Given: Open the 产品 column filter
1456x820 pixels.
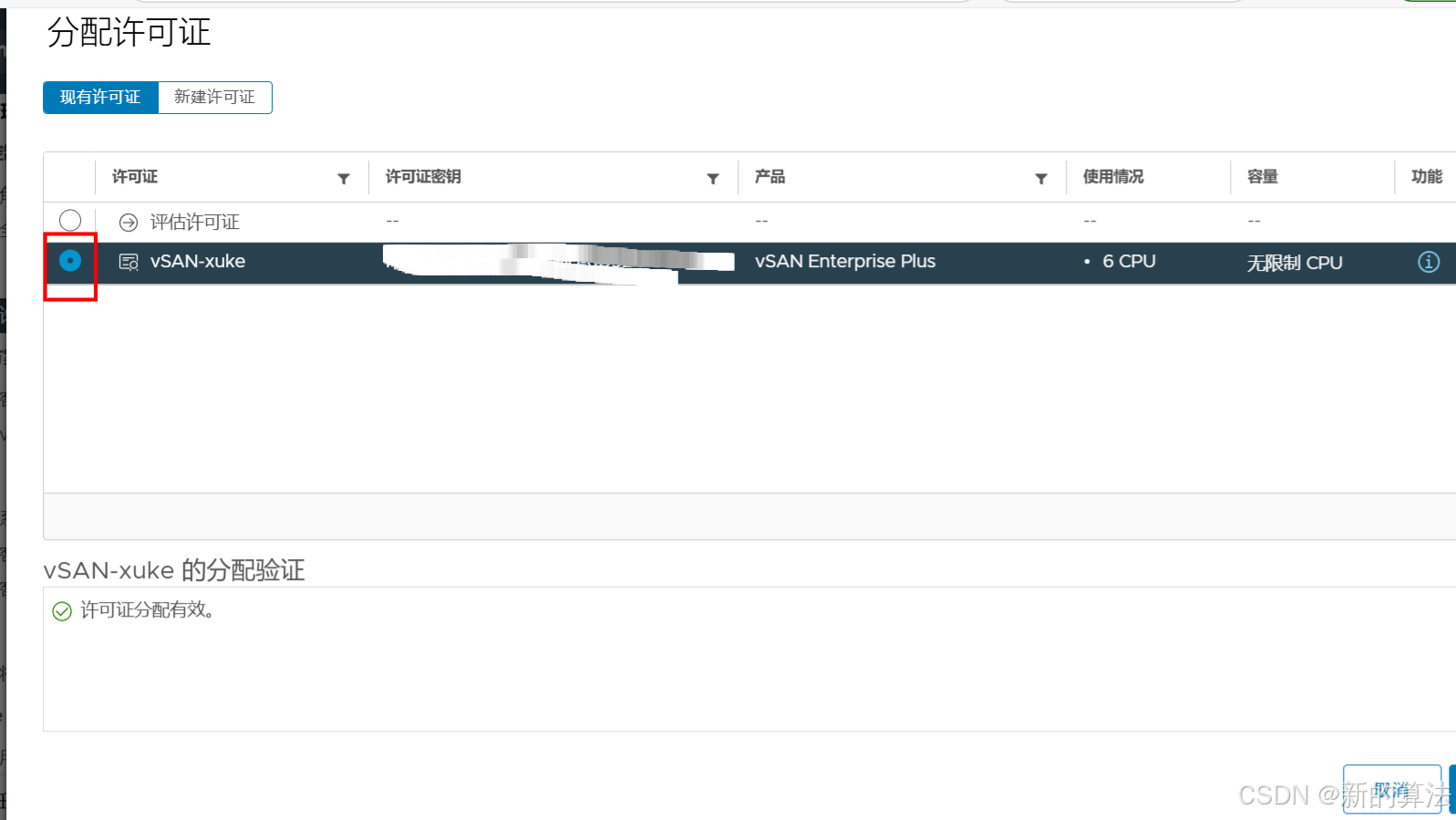Looking at the screenshot, I should point(1041,179).
